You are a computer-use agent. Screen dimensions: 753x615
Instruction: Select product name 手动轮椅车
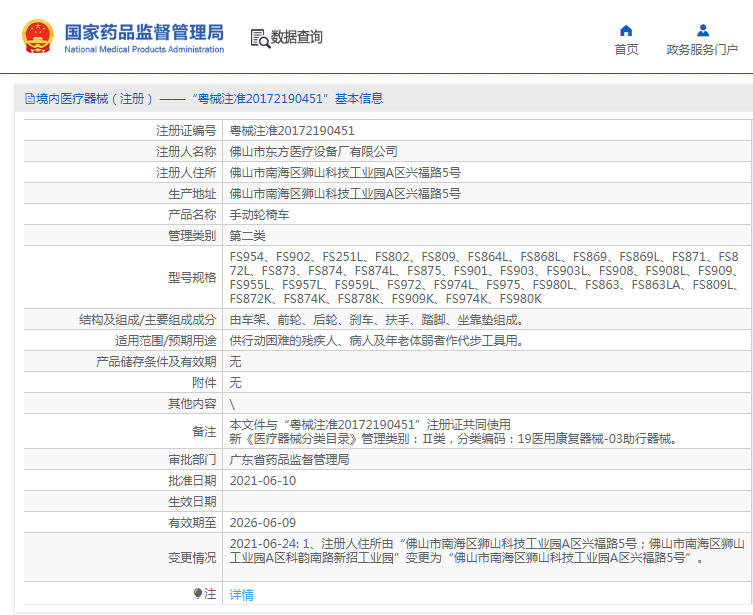coord(259,215)
